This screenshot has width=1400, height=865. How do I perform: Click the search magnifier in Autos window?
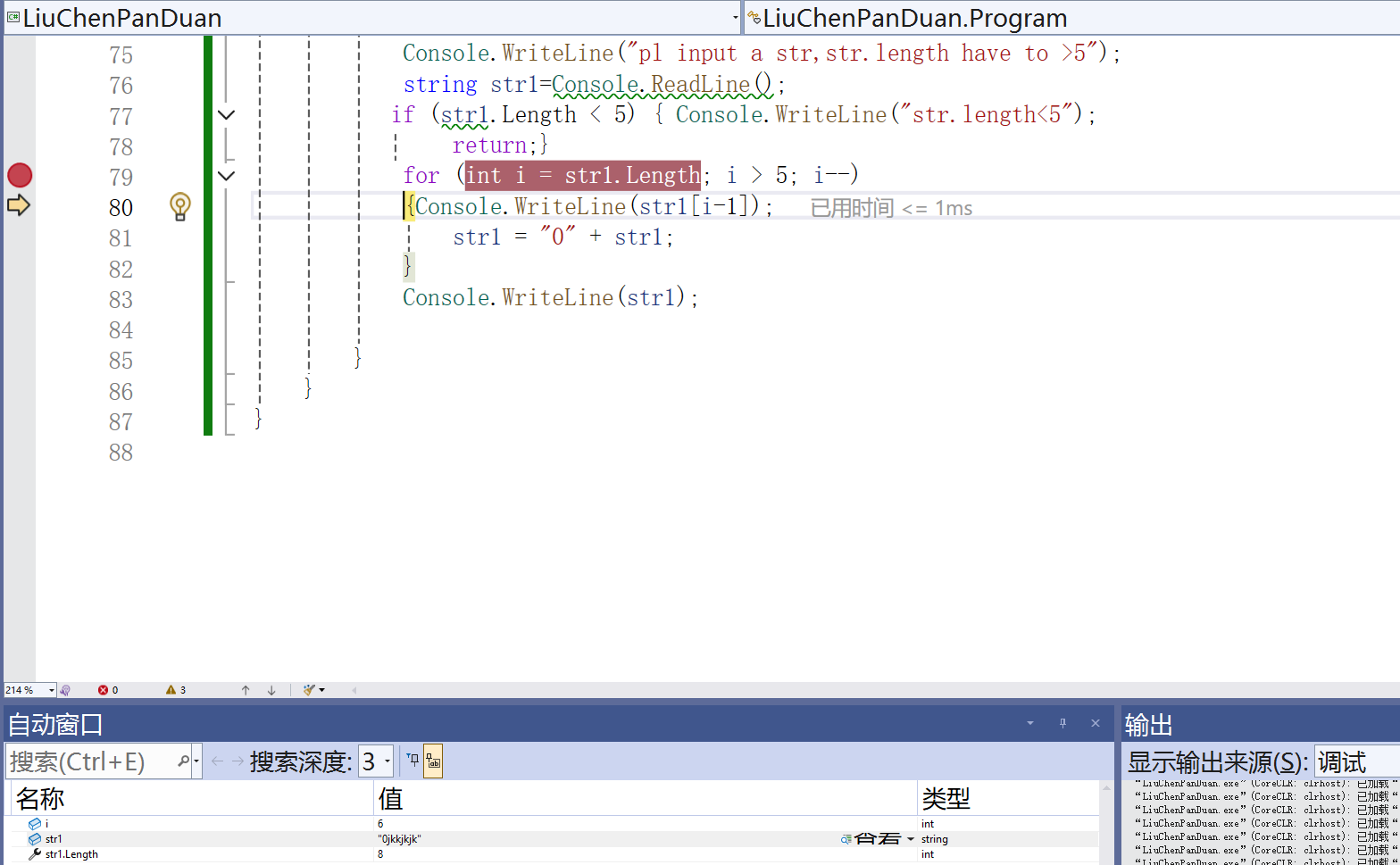click(183, 761)
